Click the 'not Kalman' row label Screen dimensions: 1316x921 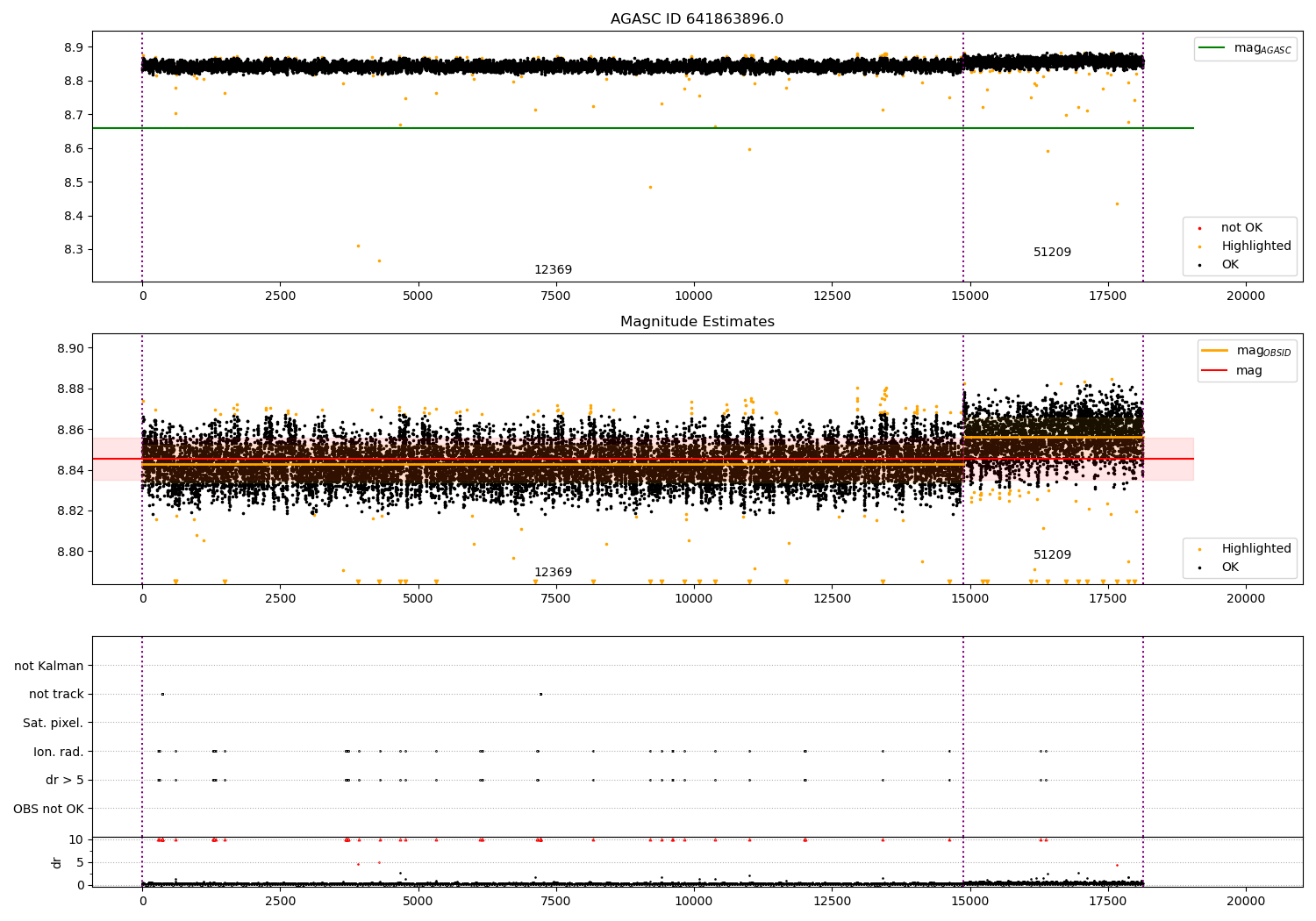(x=49, y=666)
